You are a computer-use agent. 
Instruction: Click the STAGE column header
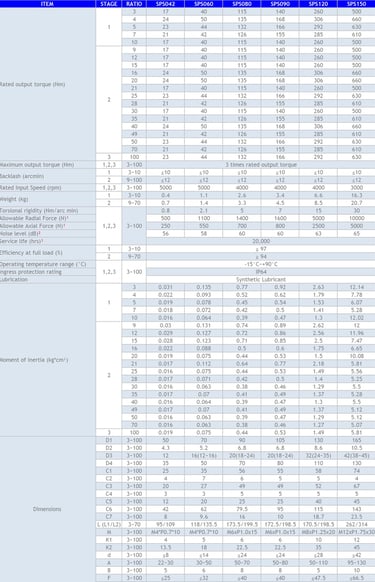[x=109, y=4]
